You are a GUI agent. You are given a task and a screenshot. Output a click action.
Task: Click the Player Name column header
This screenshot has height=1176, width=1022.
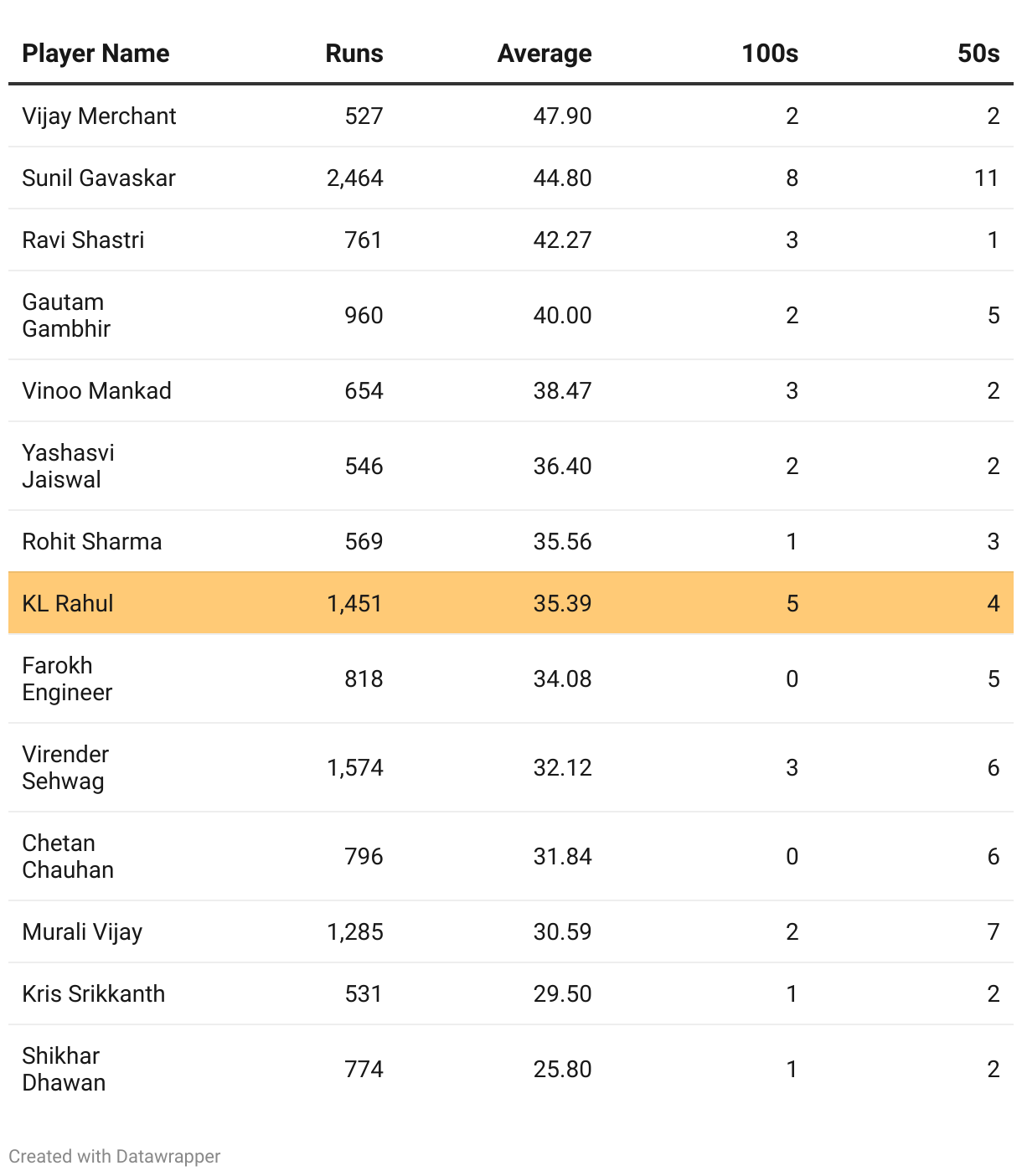pyautogui.click(x=95, y=54)
